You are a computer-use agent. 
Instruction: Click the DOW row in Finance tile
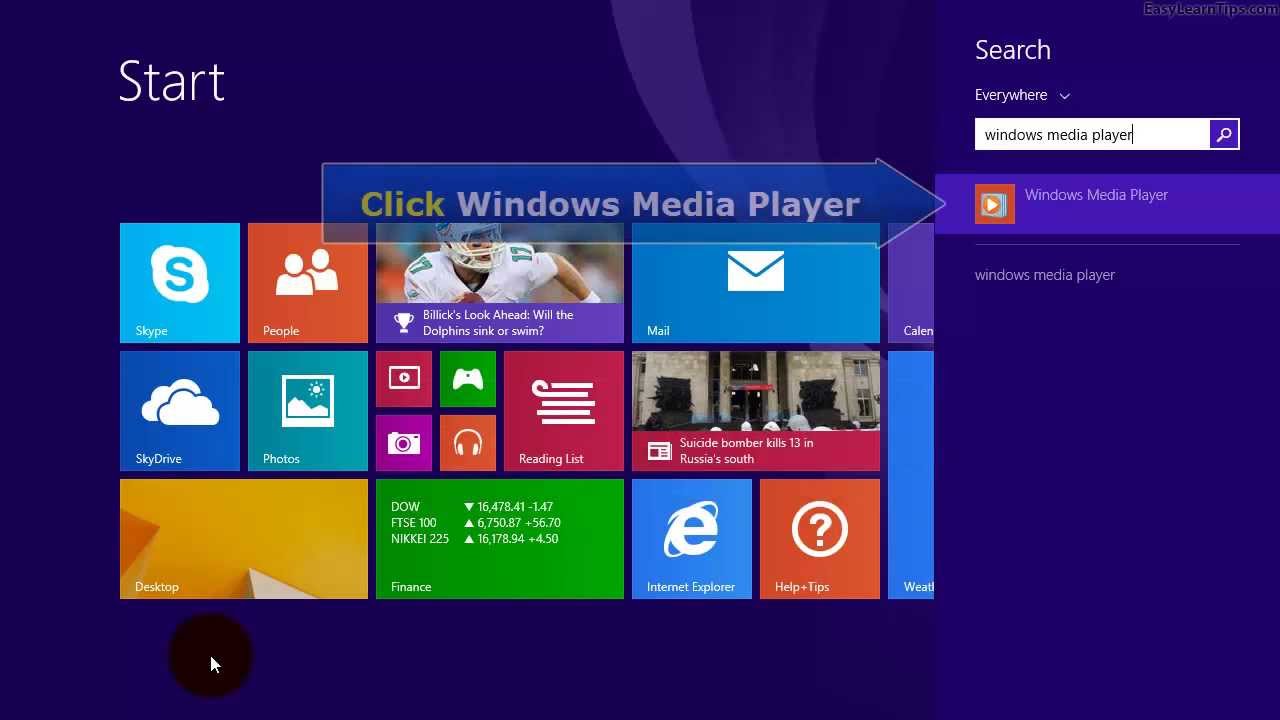pyautogui.click(x=472, y=507)
